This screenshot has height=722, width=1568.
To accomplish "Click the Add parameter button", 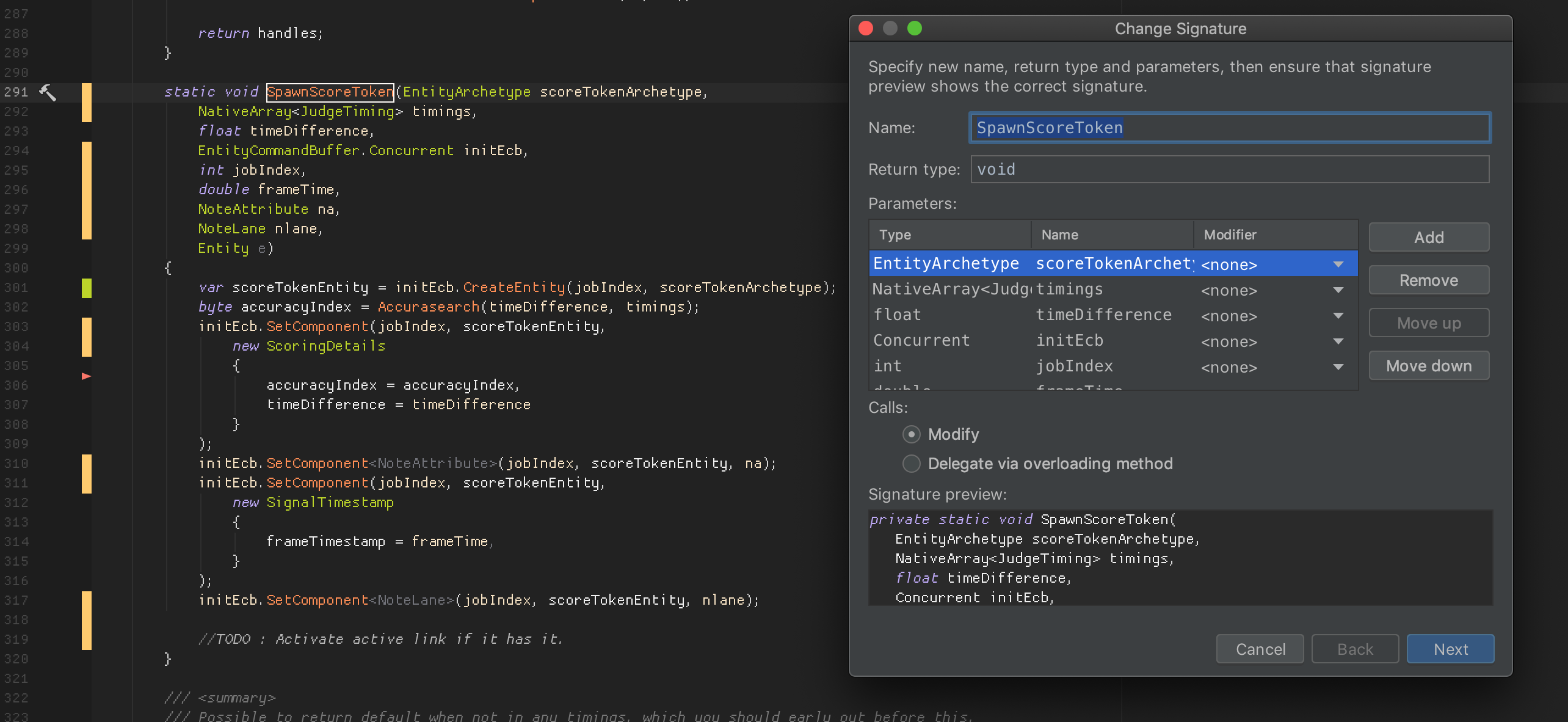I will point(1428,237).
